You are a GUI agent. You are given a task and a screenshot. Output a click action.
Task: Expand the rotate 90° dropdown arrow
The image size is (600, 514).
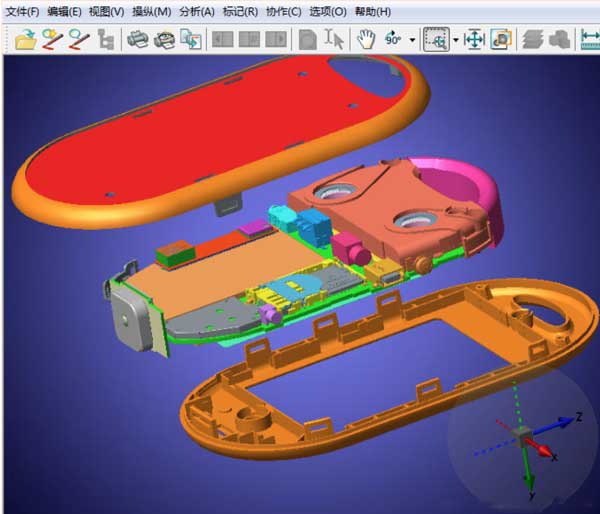412,39
